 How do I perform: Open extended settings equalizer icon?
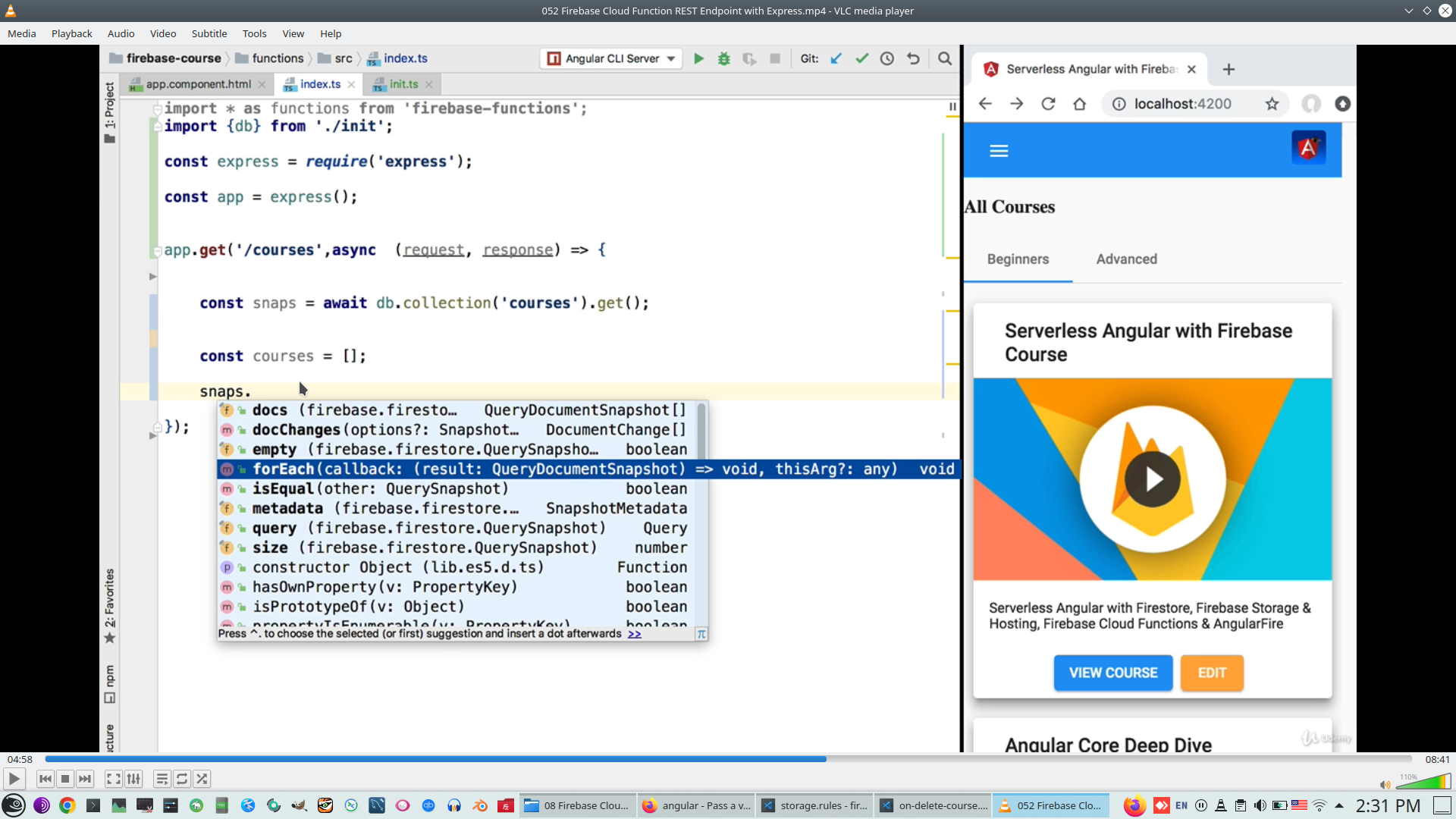coord(133,779)
